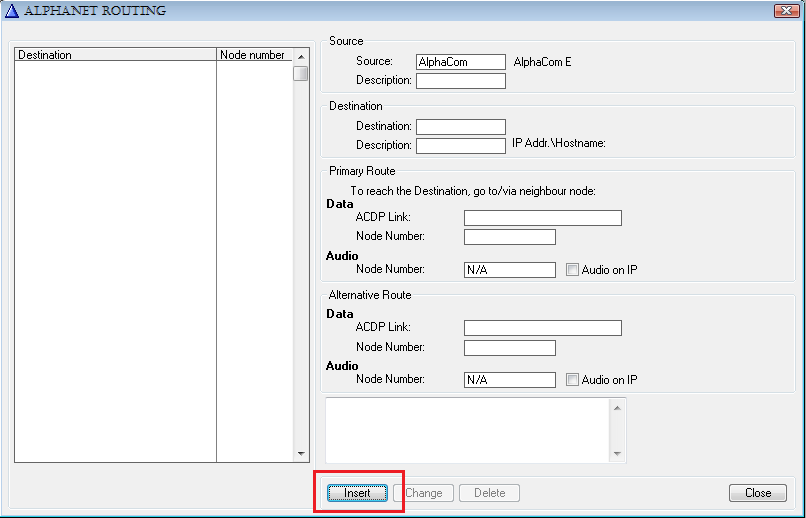
Task: Focus the Source field containing AlphaCom
Action: [461, 62]
